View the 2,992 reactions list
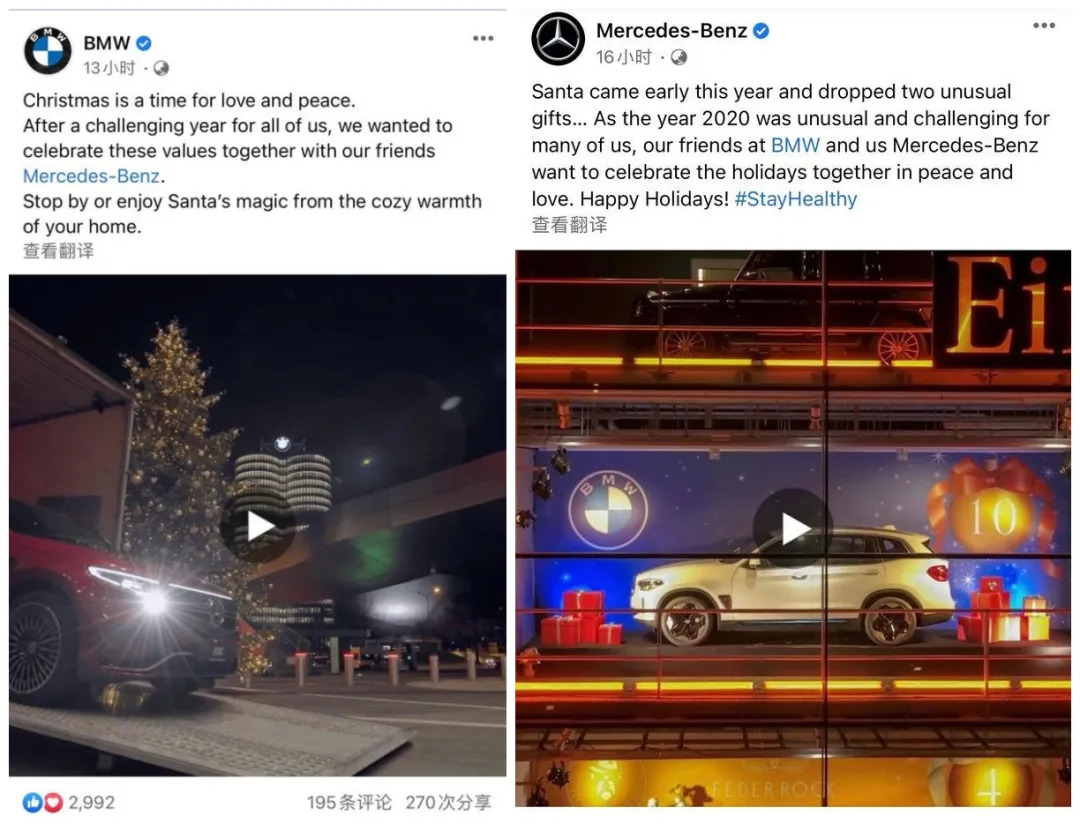 pos(69,802)
